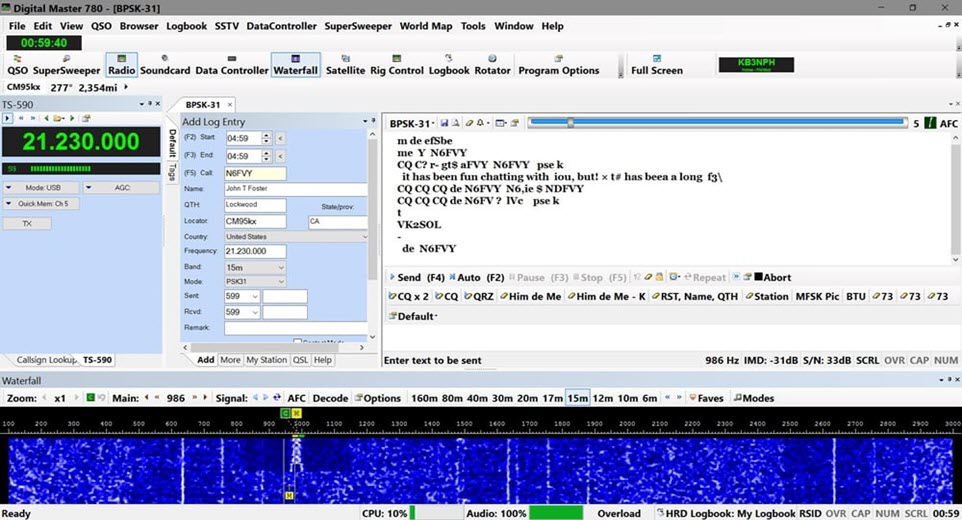This screenshot has height=520, width=962.
Task: Click the Rig Control toolbar icon
Action: pos(397,65)
